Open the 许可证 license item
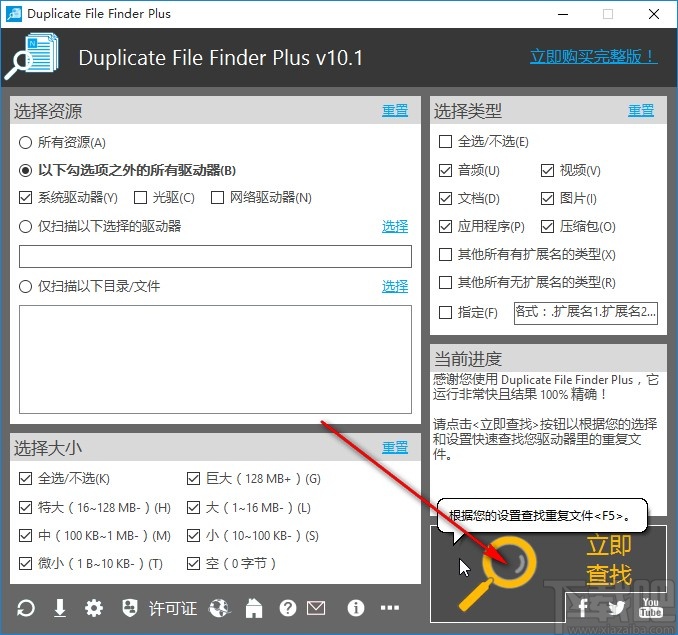The width and height of the screenshot is (678, 635). click(173, 609)
